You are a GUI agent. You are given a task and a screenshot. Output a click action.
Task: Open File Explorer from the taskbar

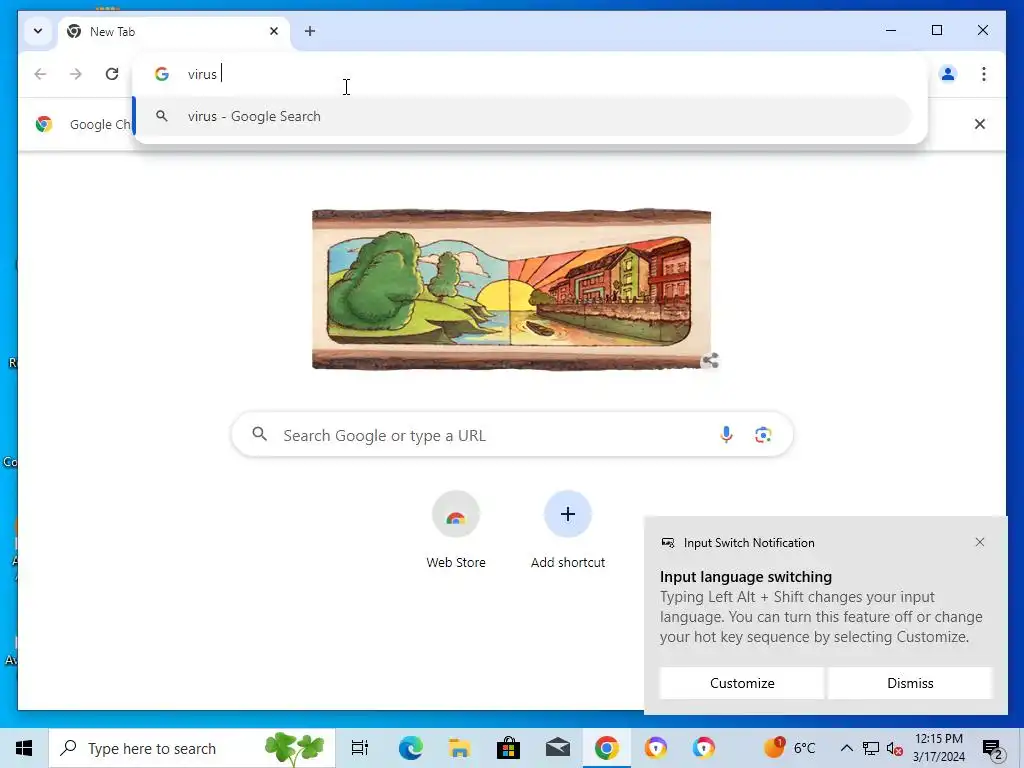460,748
